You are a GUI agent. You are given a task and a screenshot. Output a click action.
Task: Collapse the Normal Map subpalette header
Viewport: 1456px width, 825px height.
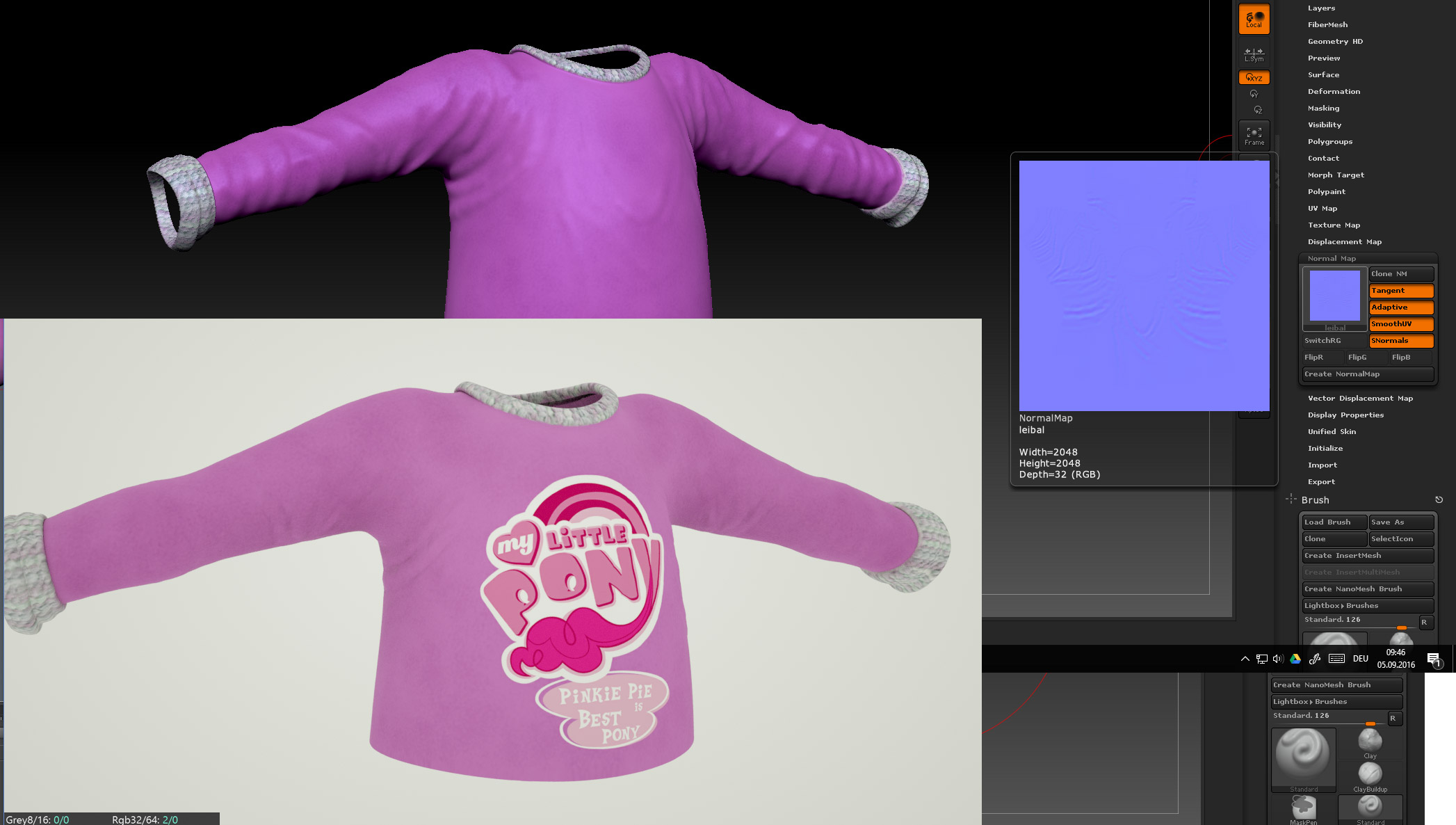[x=1332, y=259]
